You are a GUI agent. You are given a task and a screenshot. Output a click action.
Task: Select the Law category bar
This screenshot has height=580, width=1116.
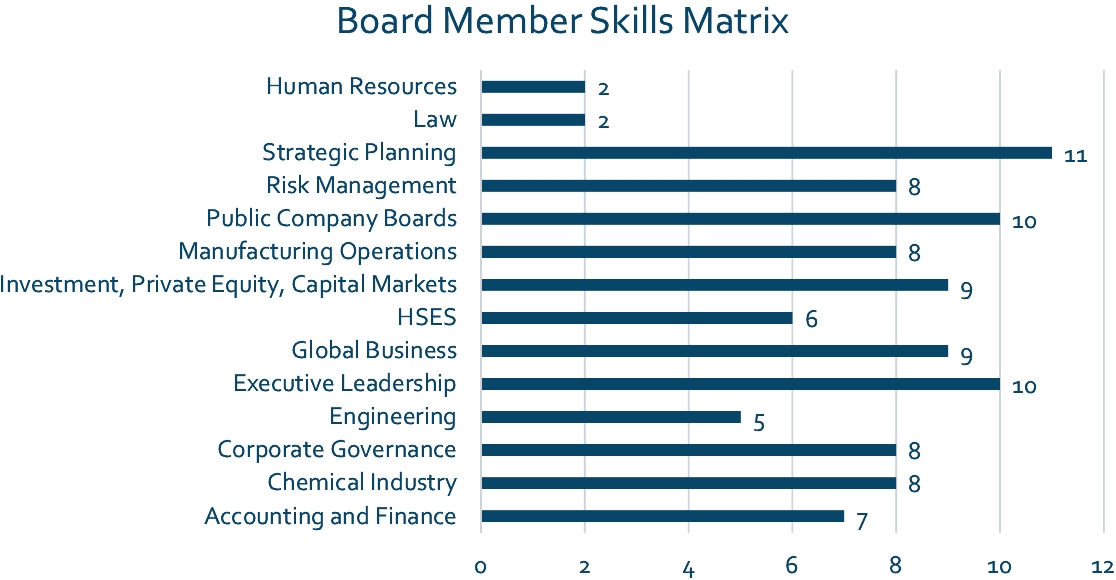click(533, 120)
